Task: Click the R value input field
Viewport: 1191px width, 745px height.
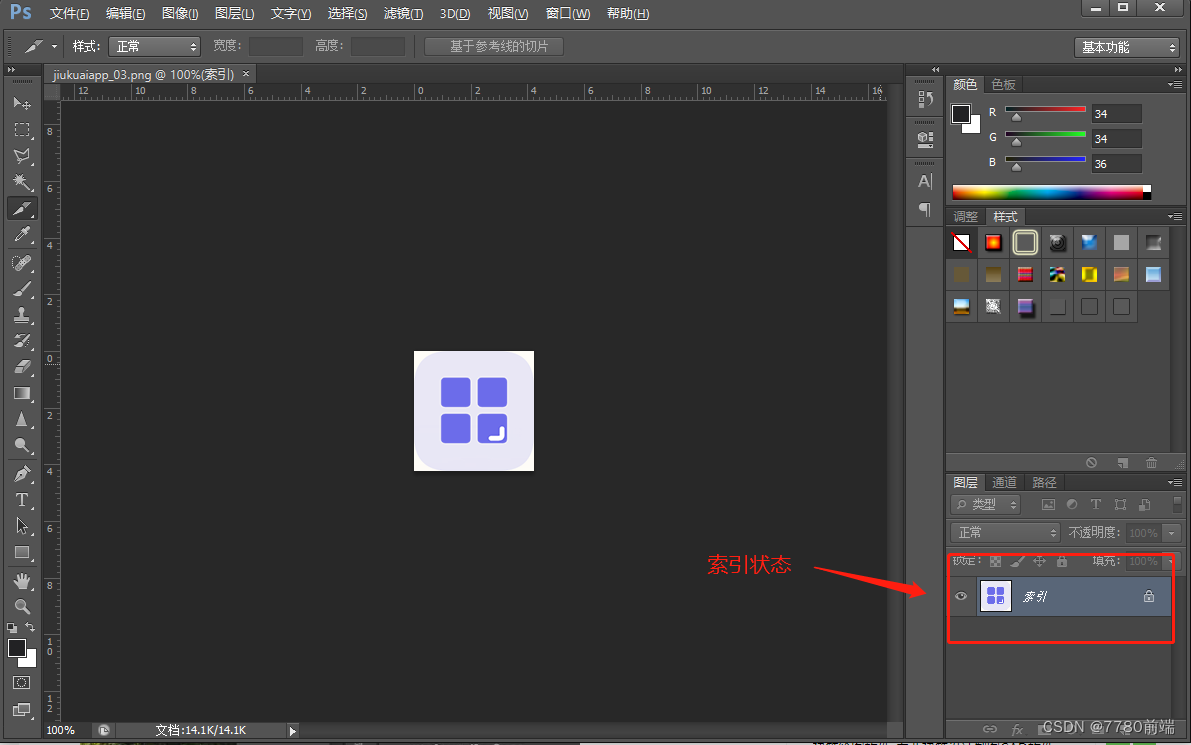Action: [x=1117, y=114]
